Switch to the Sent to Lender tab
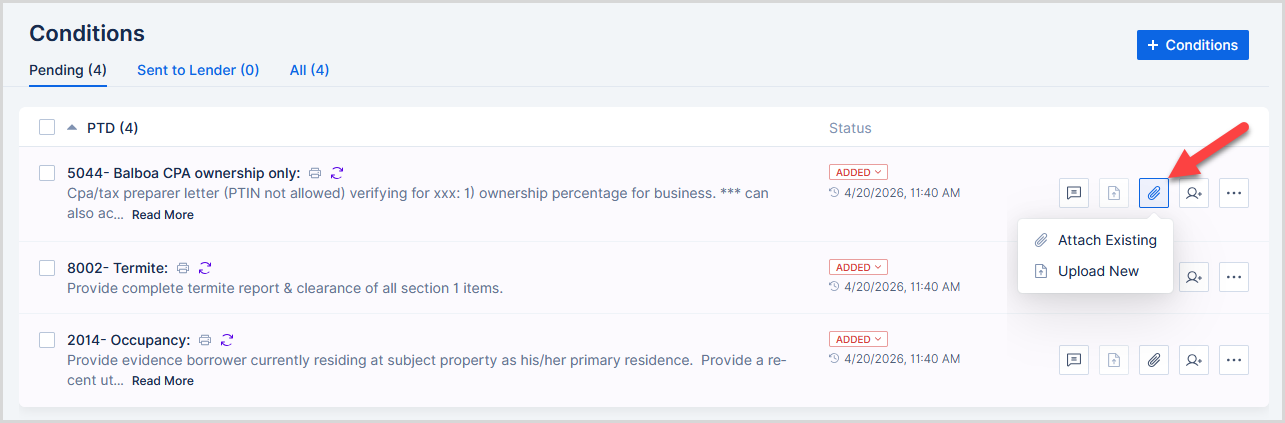 click(198, 70)
